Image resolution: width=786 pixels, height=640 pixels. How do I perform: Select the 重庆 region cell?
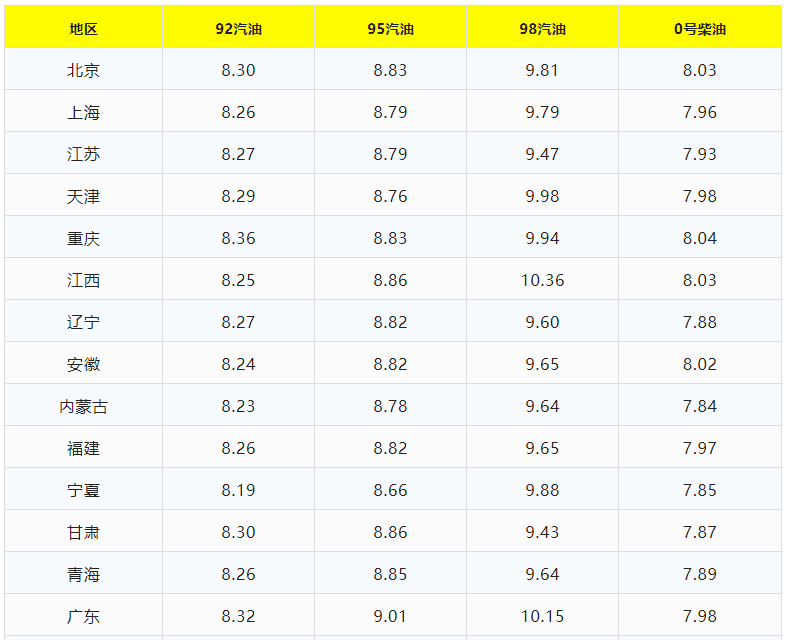point(83,239)
